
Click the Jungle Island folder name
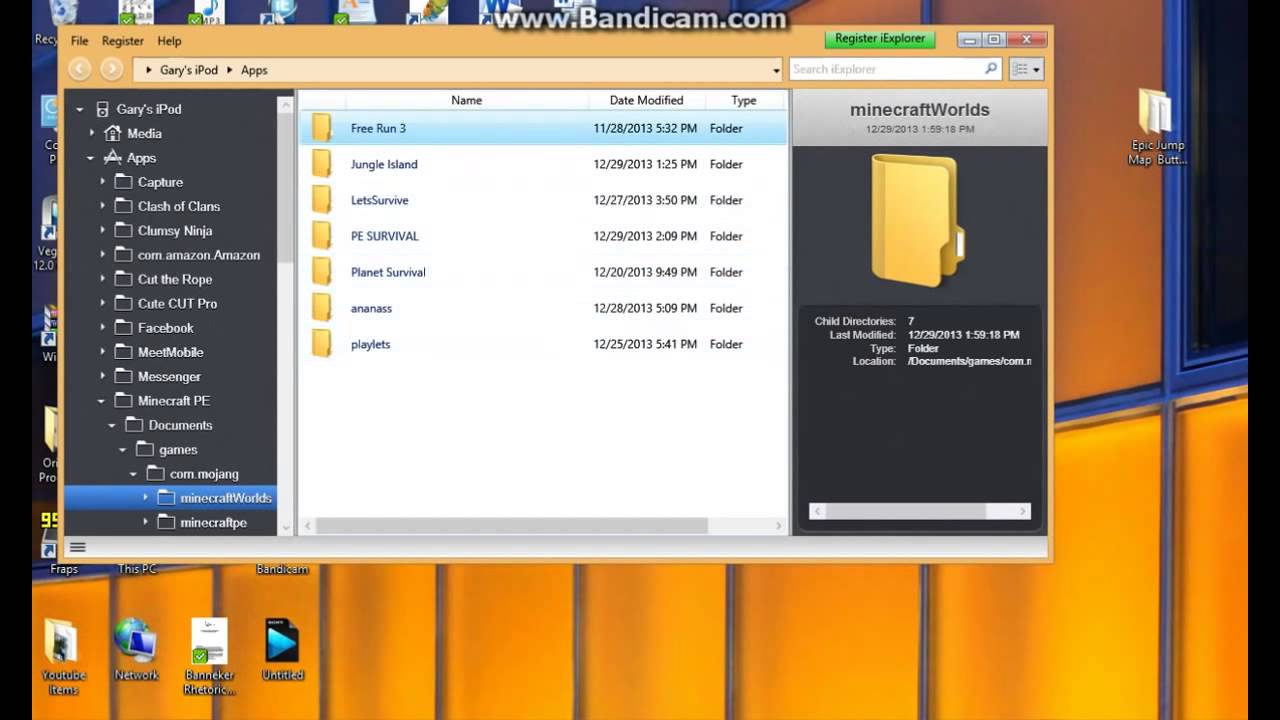384,164
